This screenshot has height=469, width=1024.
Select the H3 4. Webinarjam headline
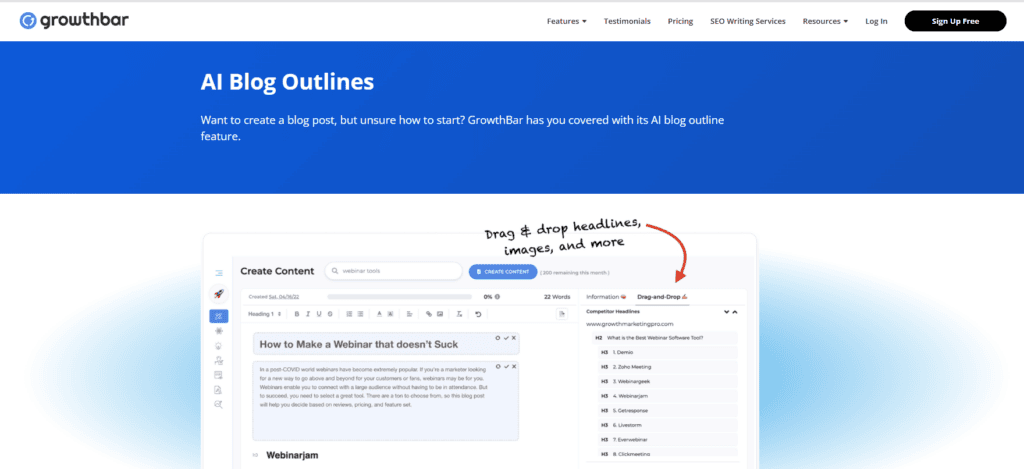[667, 396]
